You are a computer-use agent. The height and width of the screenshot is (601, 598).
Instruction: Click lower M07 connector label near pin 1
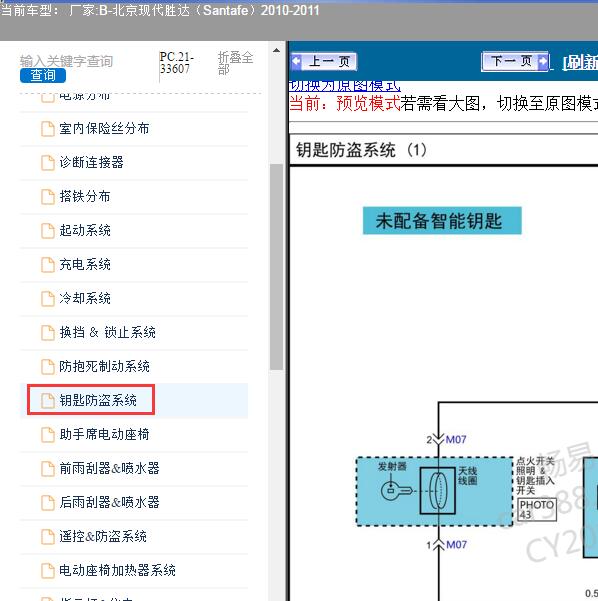pos(456,544)
